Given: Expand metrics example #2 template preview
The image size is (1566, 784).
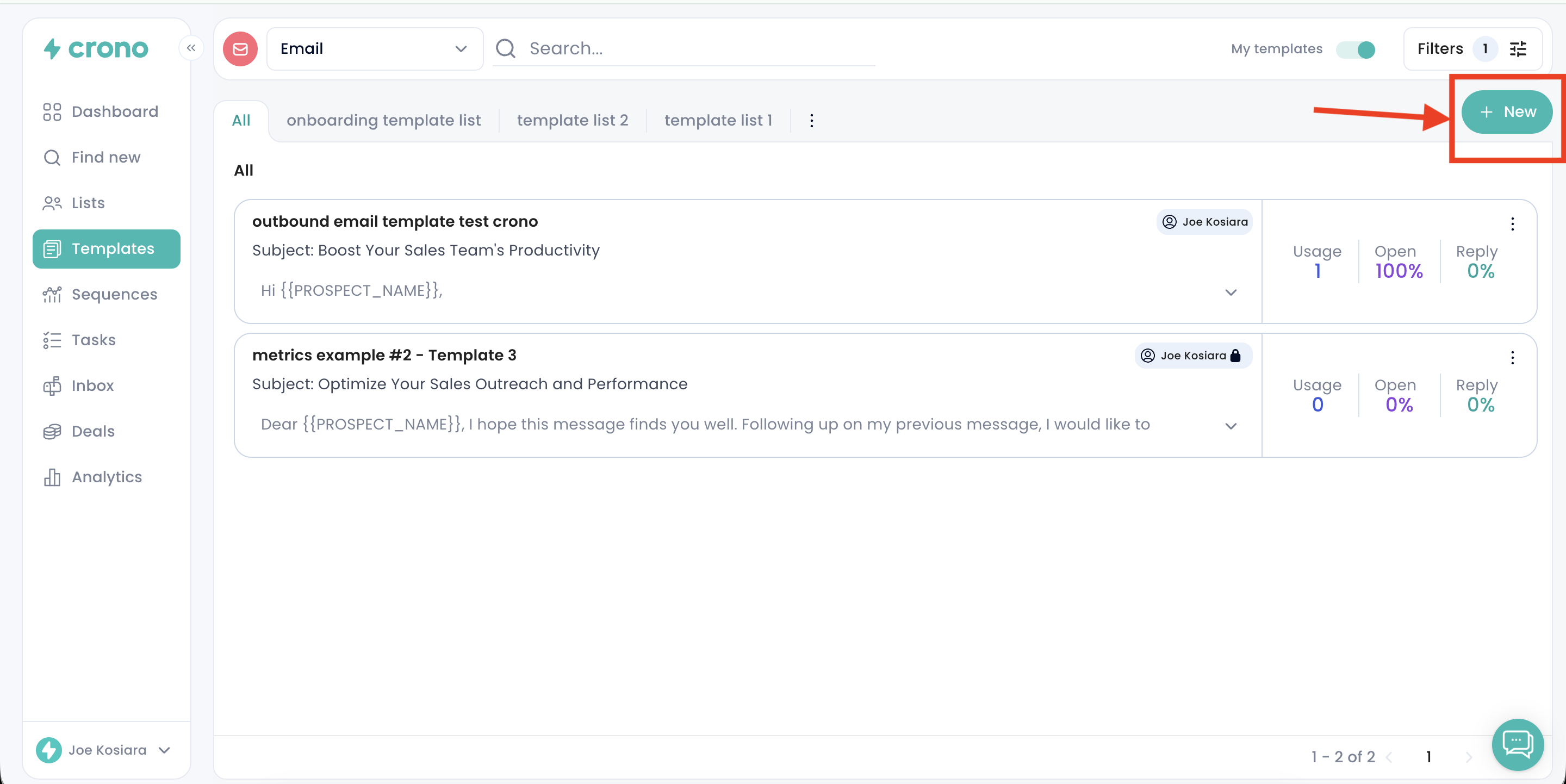Looking at the screenshot, I should [1231, 426].
